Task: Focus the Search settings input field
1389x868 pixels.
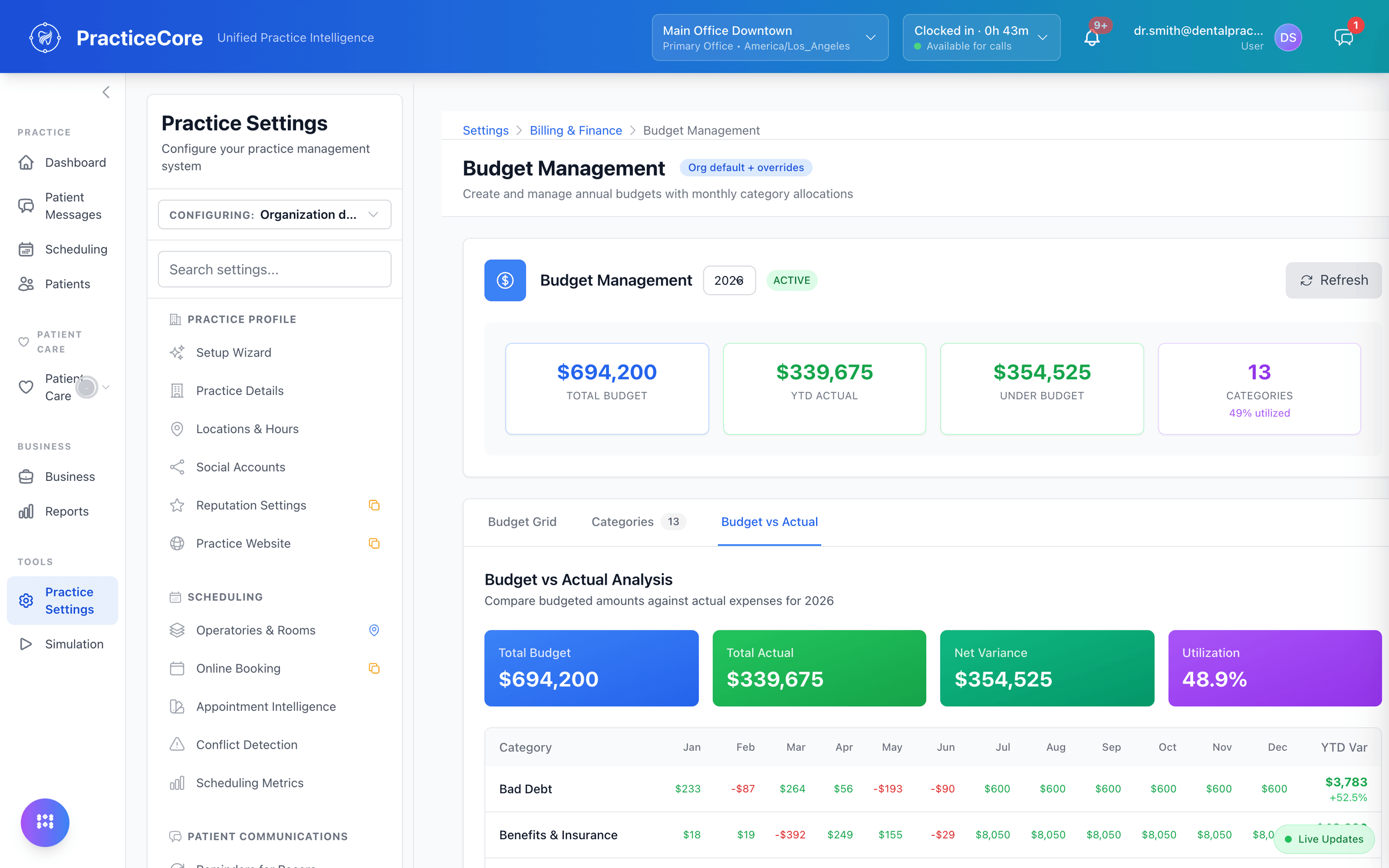Action: [x=274, y=269]
